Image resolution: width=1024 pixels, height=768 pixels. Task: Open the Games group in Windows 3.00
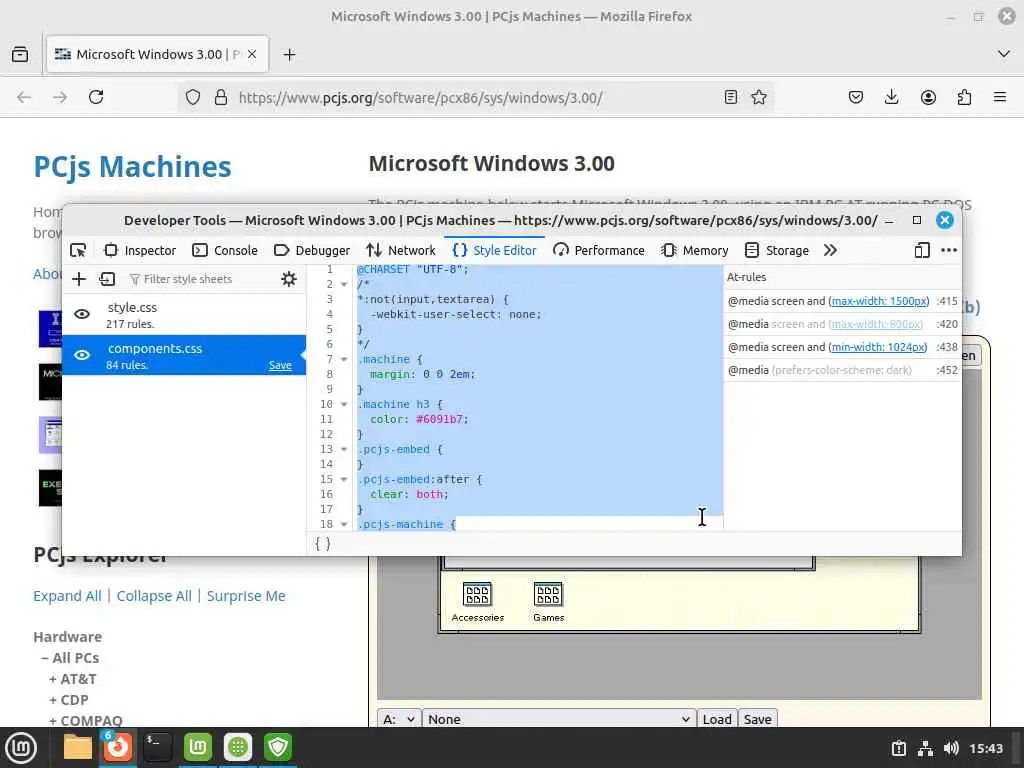point(548,601)
